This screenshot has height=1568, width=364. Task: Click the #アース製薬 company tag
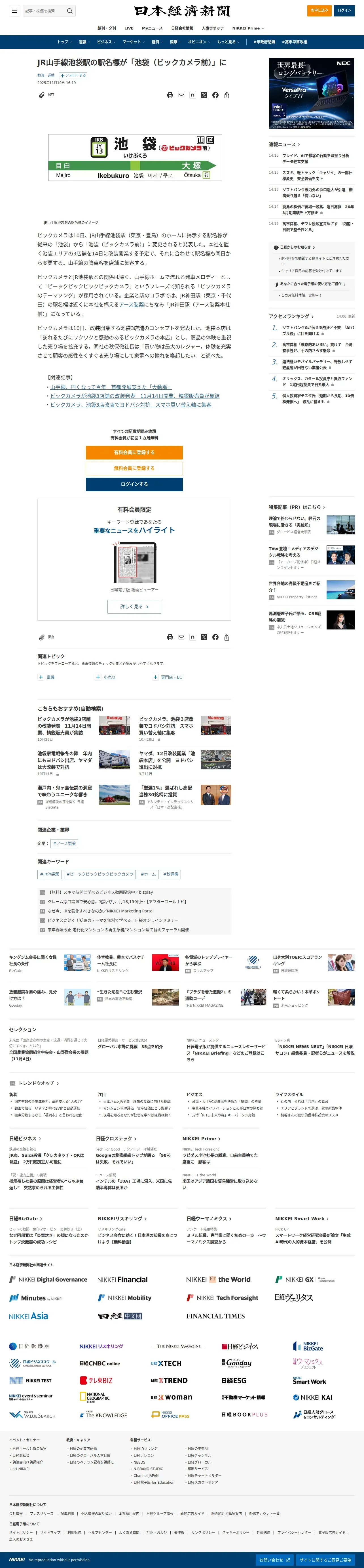[x=64, y=843]
